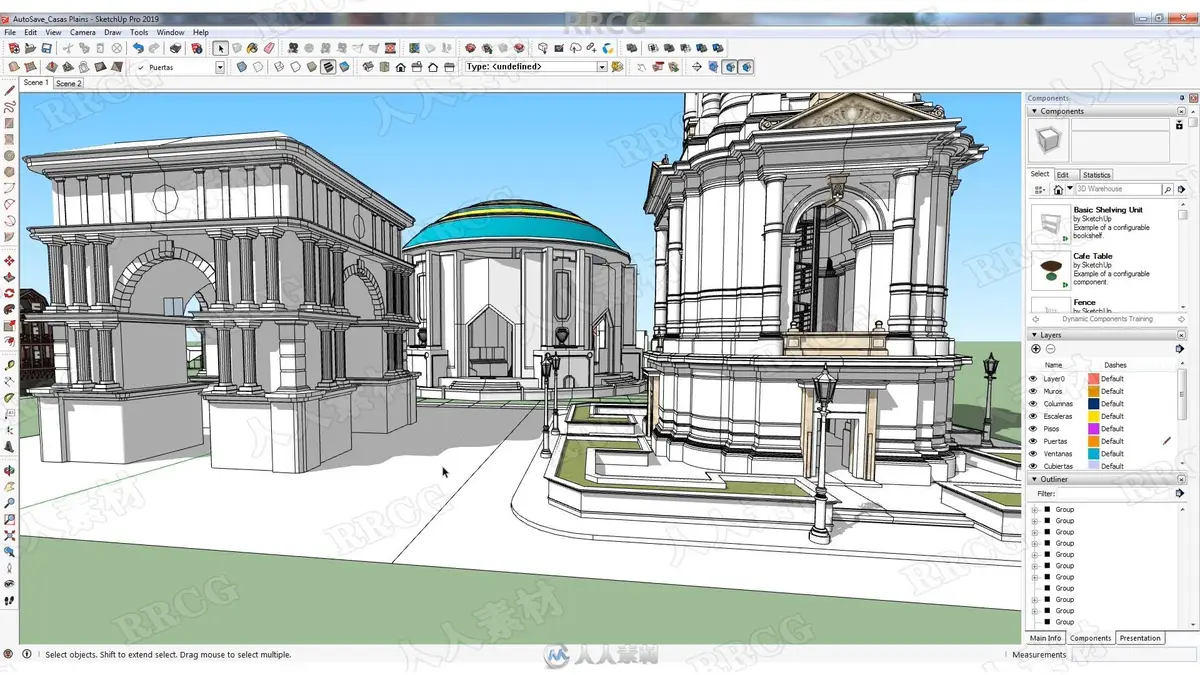Screen dimensions: 1200x675
Task: Open the Tools menu
Action: [139, 32]
